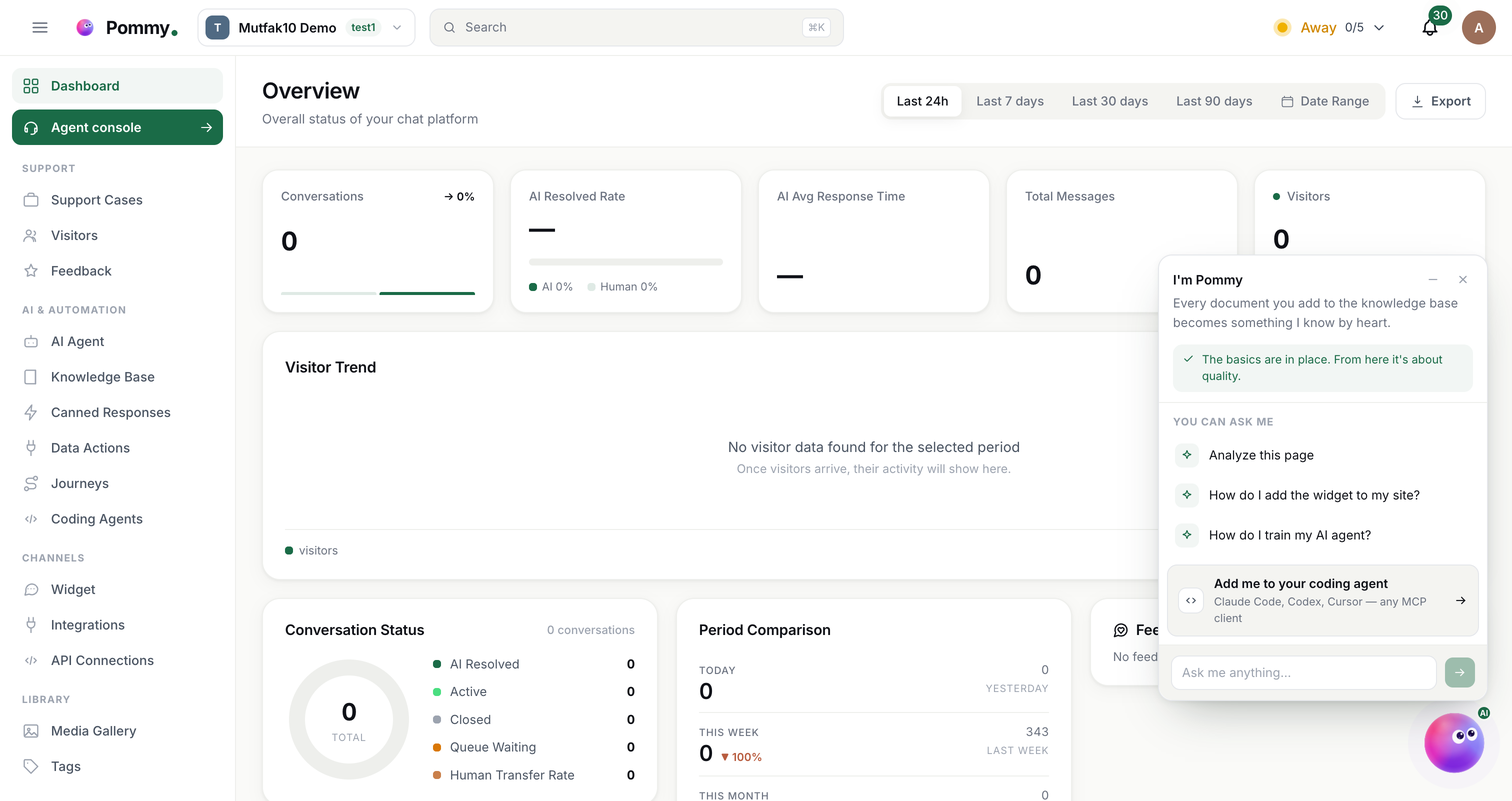Click the Knowledge Base book icon
This screenshot has height=801, width=1512.
[x=31, y=377]
